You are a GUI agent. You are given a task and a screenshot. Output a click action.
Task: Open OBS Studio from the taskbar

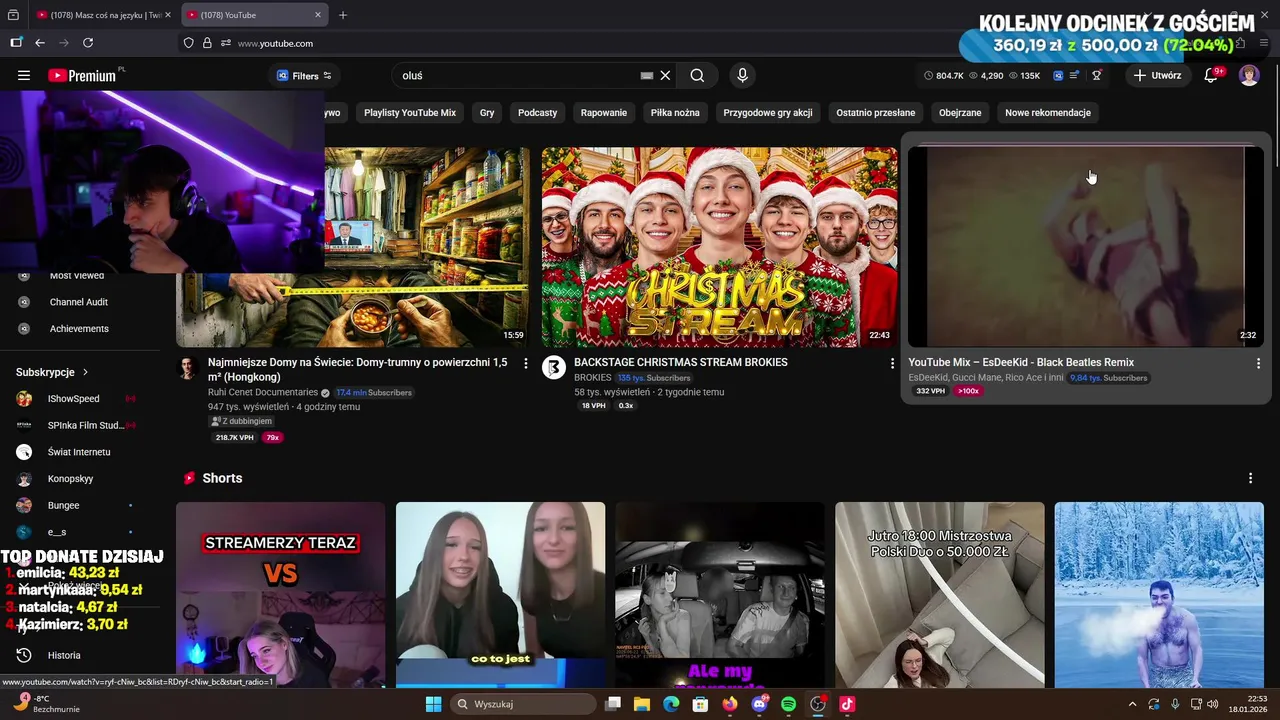pyautogui.click(x=818, y=704)
